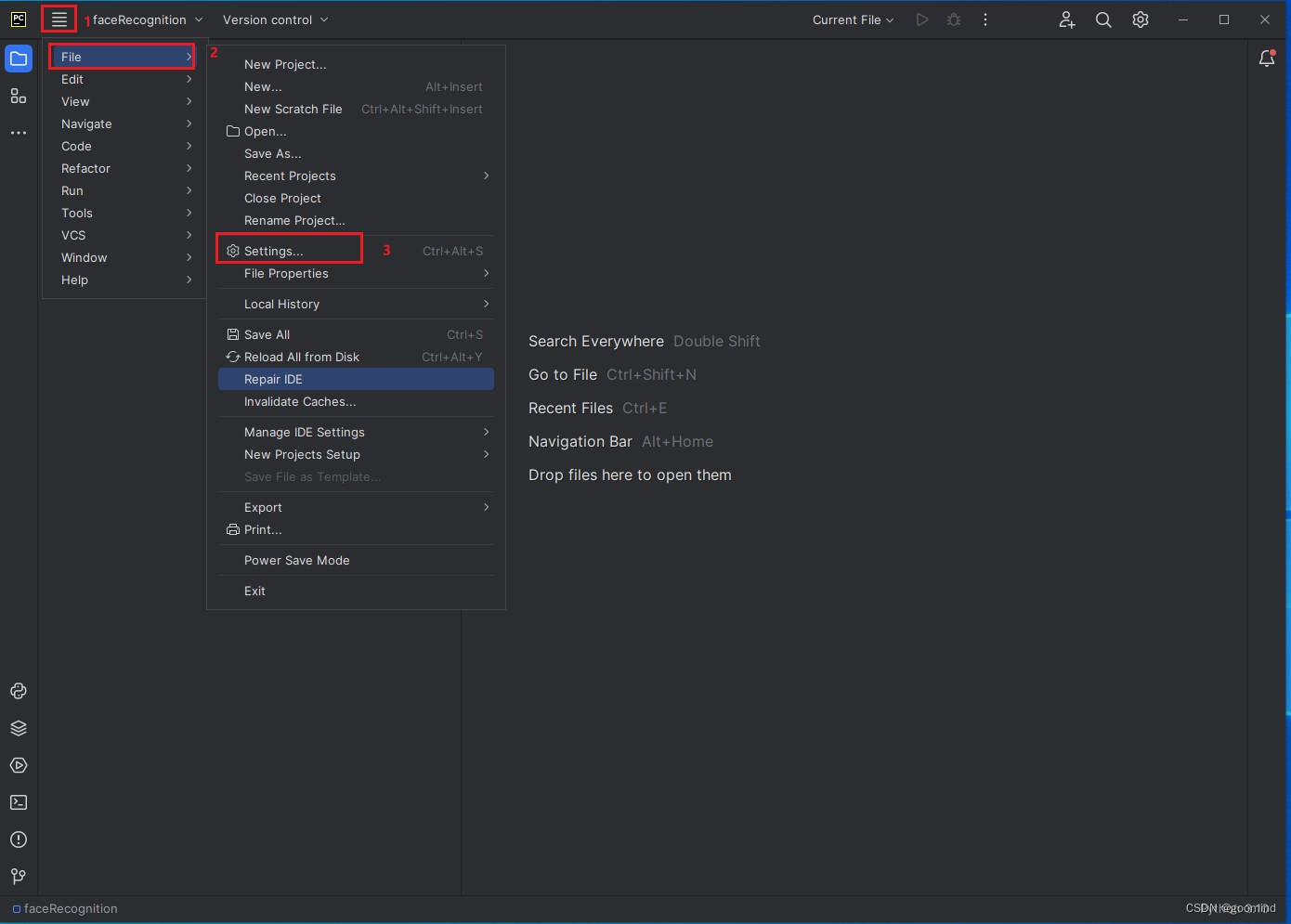Screen dimensions: 1291x924
Task: Open the Window menu
Action: click(123, 257)
